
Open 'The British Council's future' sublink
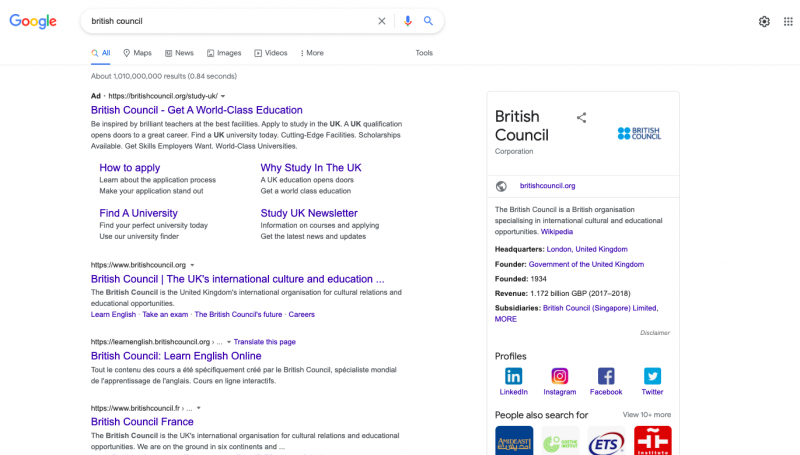[x=238, y=315]
